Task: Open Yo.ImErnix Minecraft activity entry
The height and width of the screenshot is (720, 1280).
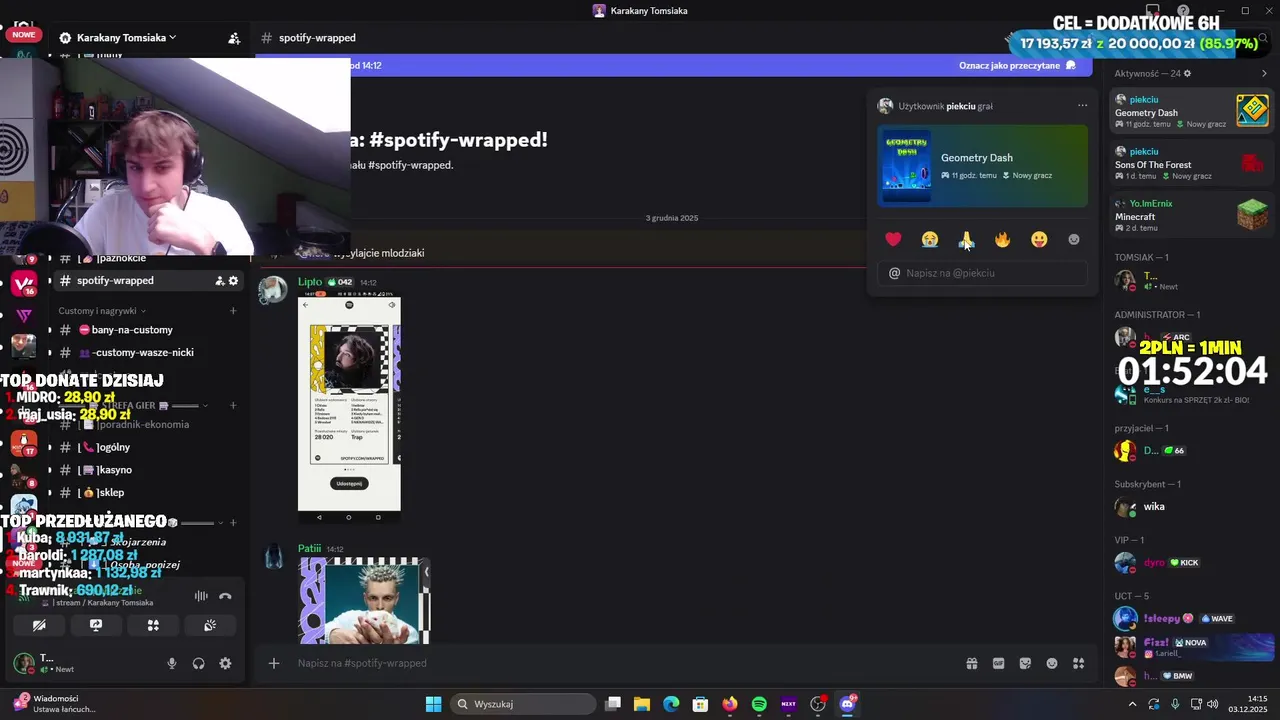Action: point(1192,215)
